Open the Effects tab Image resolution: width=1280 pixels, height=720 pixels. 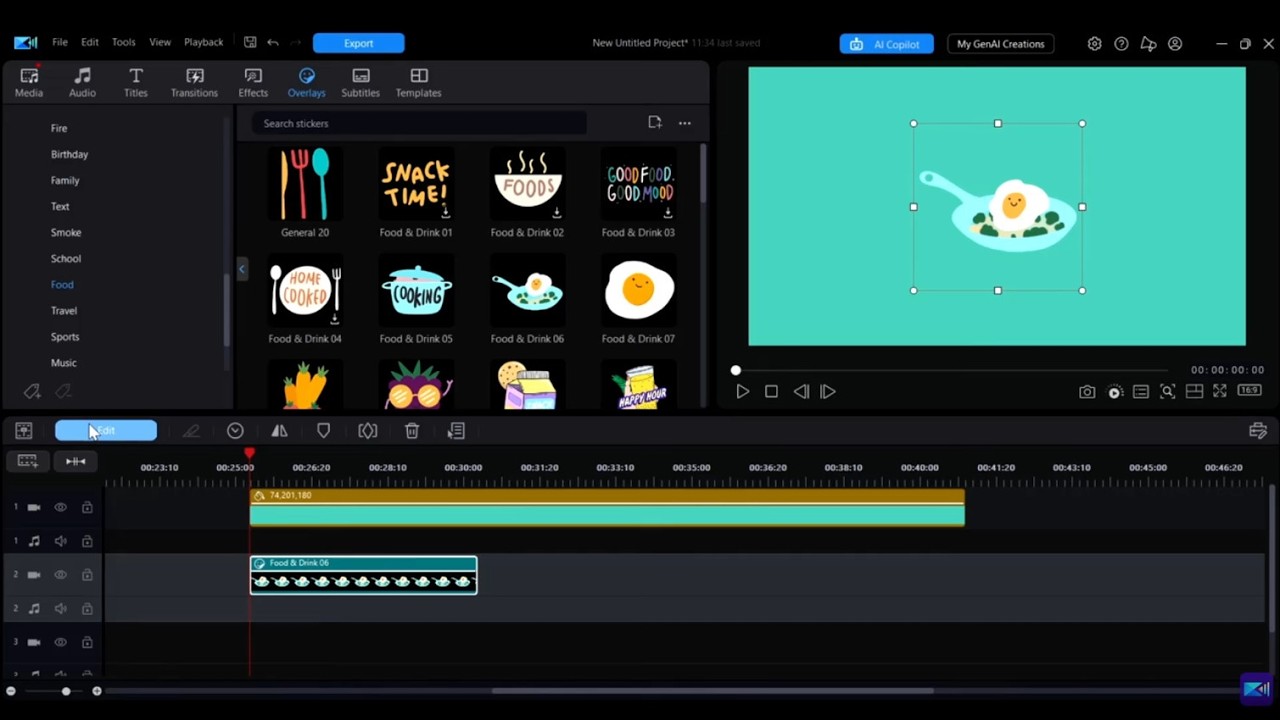tap(253, 83)
